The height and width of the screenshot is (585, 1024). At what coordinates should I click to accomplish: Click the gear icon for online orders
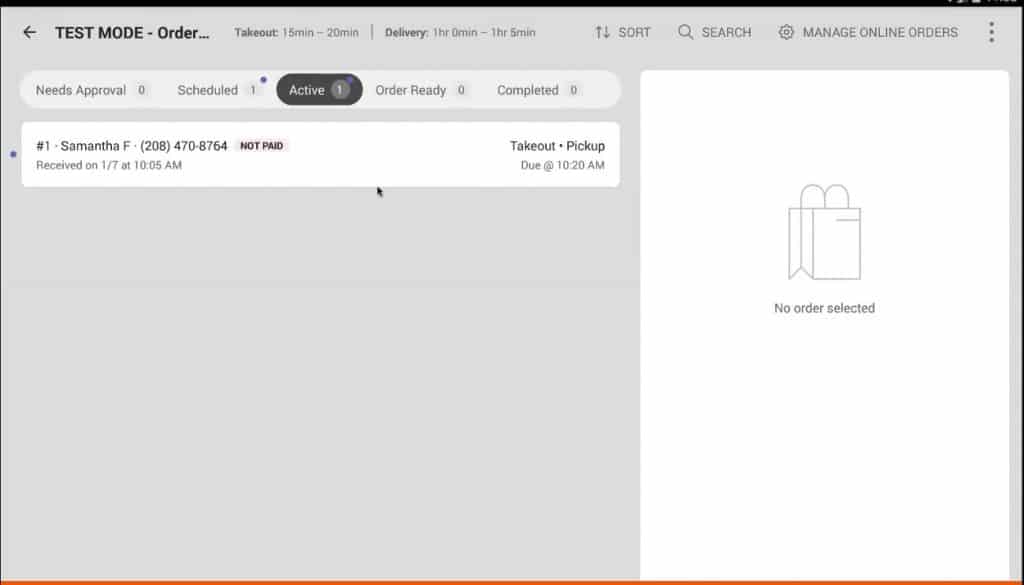click(x=786, y=32)
